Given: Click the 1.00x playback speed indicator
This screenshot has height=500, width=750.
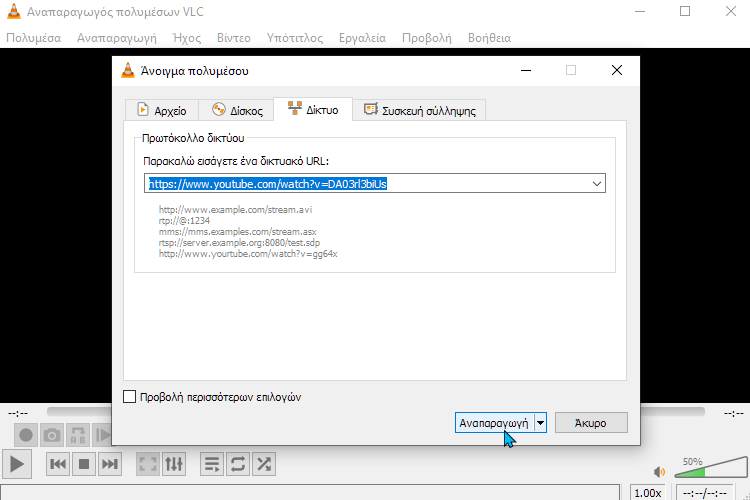Looking at the screenshot, I should [x=648, y=492].
